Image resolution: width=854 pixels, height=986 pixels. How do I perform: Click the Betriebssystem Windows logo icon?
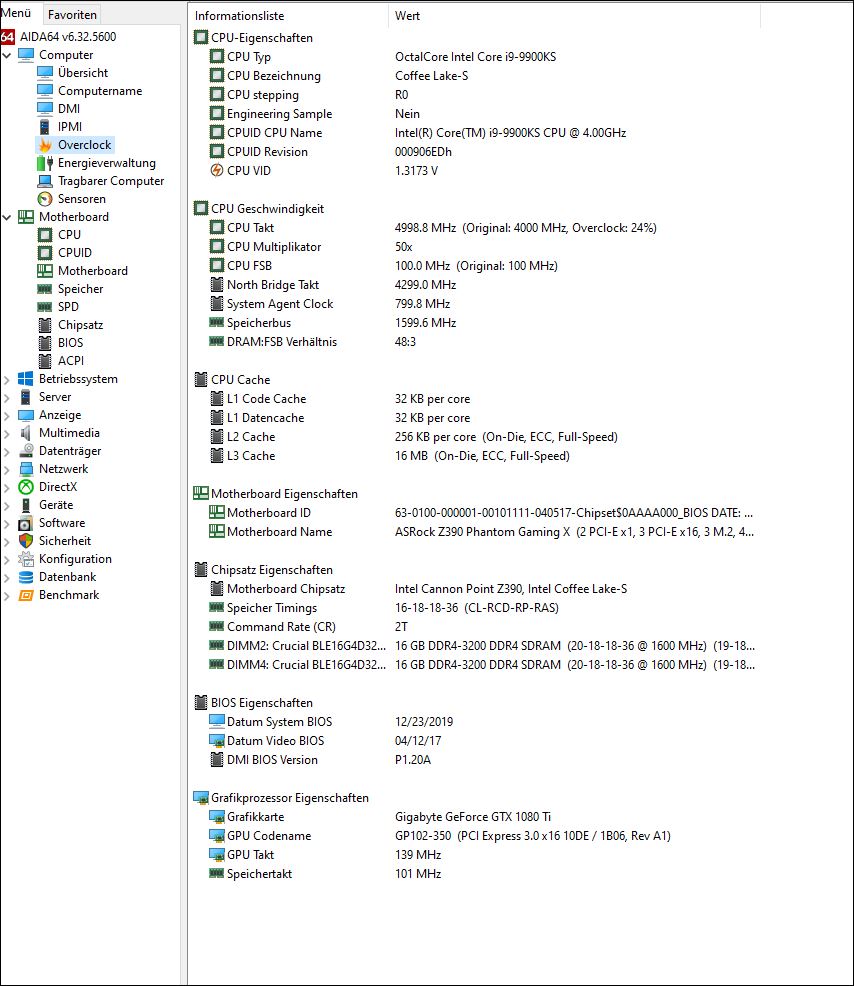(26, 379)
